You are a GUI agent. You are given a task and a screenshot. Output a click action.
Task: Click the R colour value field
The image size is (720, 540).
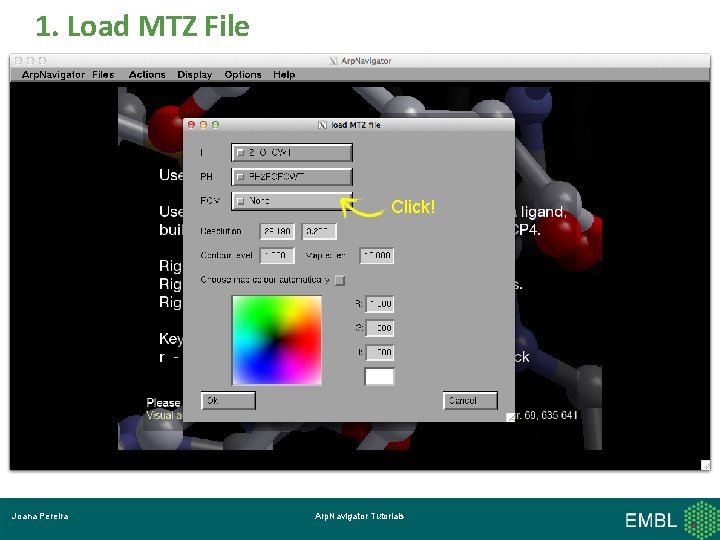pos(379,304)
